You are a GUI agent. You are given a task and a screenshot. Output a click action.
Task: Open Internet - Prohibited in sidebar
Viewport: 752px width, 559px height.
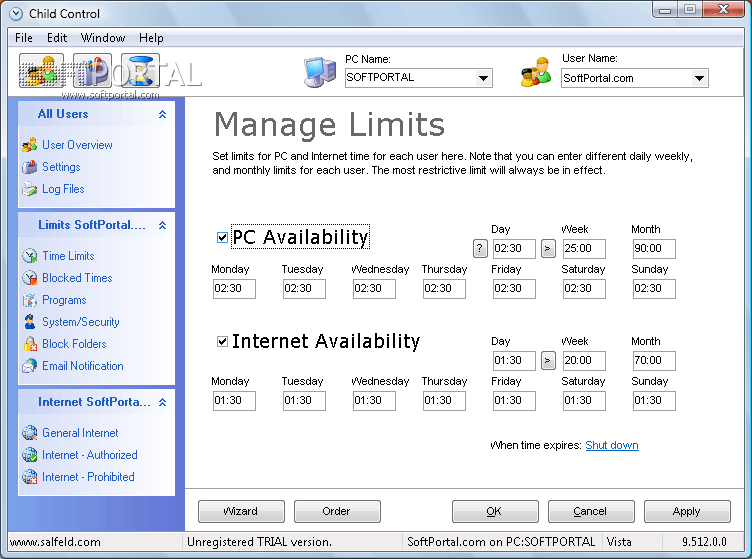tap(88, 477)
